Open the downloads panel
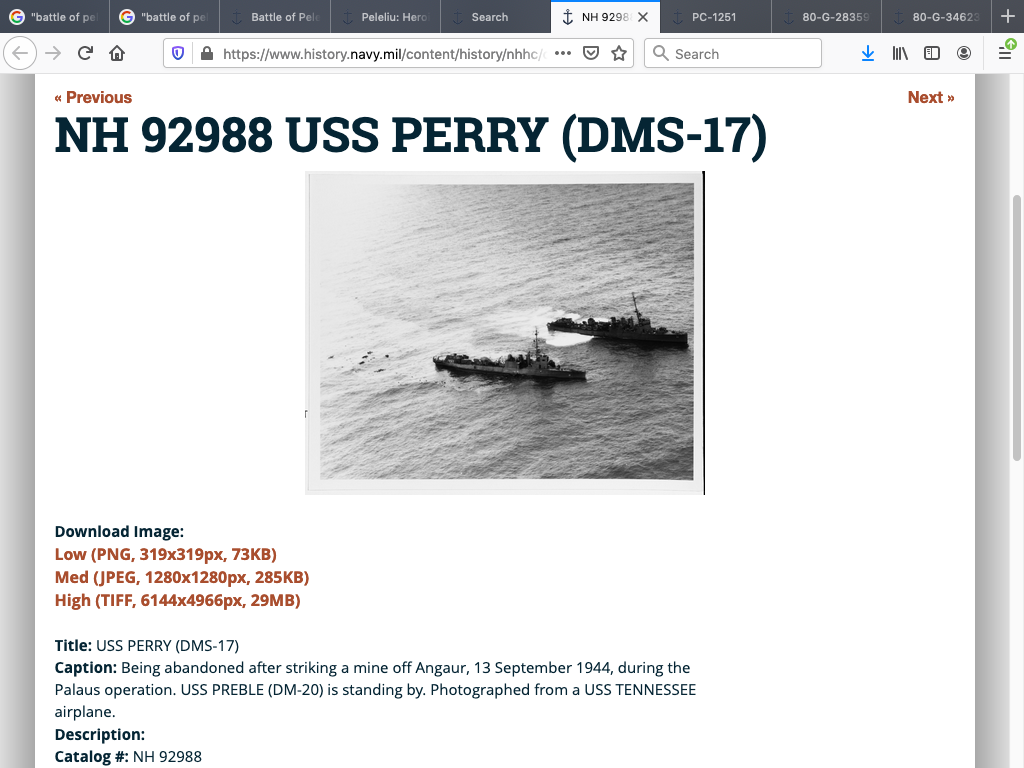This screenshot has height=768, width=1024. (867, 53)
